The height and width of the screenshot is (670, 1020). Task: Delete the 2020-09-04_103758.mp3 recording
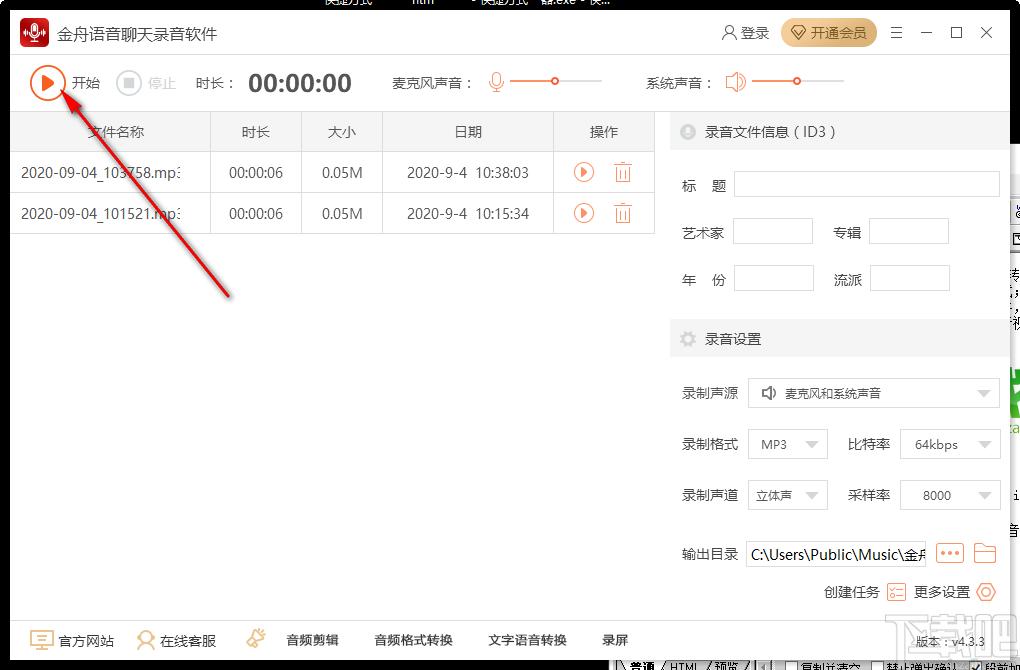623,172
